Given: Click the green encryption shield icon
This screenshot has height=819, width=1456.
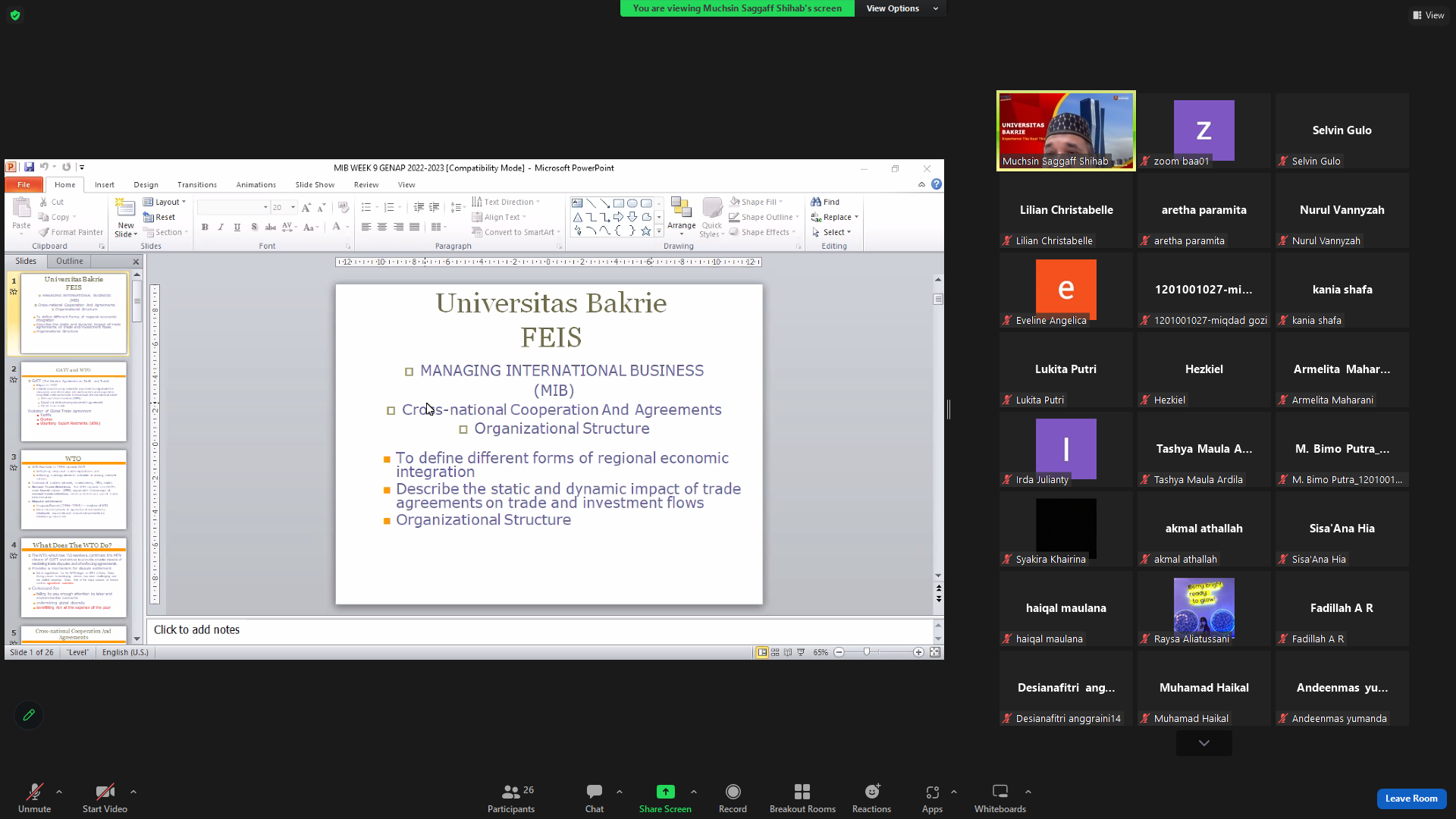Looking at the screenshot, I should pyautogui.click(x=15, y=15).
